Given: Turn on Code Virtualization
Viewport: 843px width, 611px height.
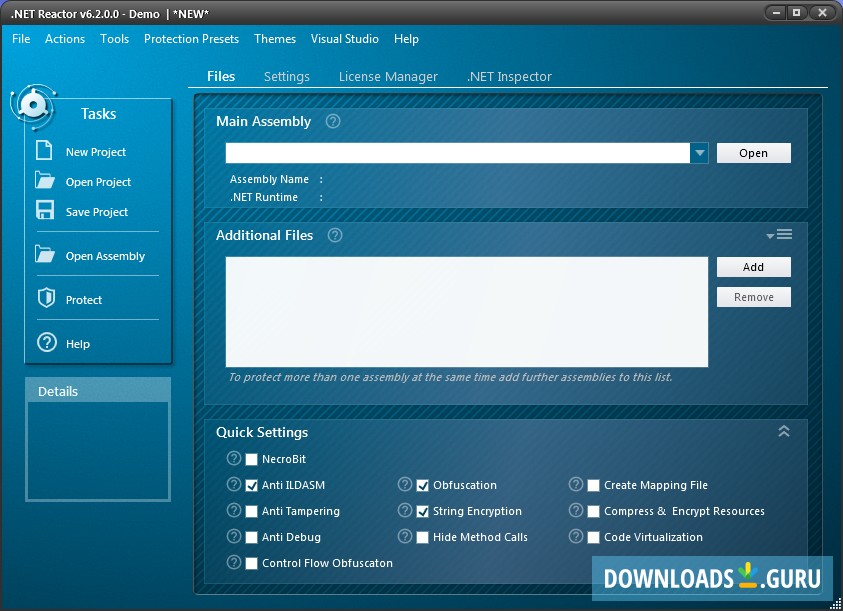Looking at the screenshot, I should click(594, 537).
